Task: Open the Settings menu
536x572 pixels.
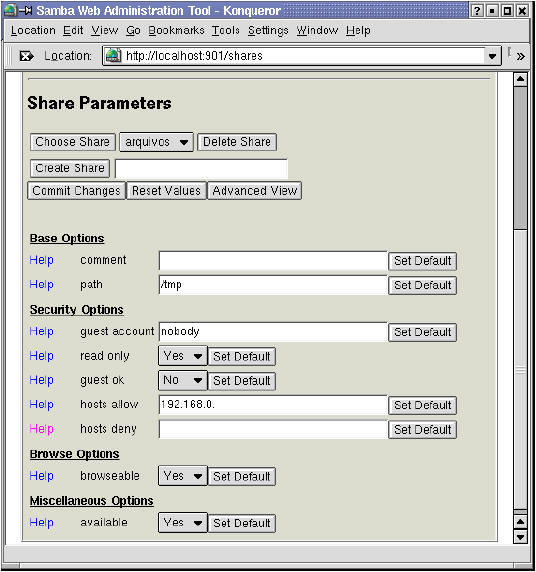Action: click(268, 30)
